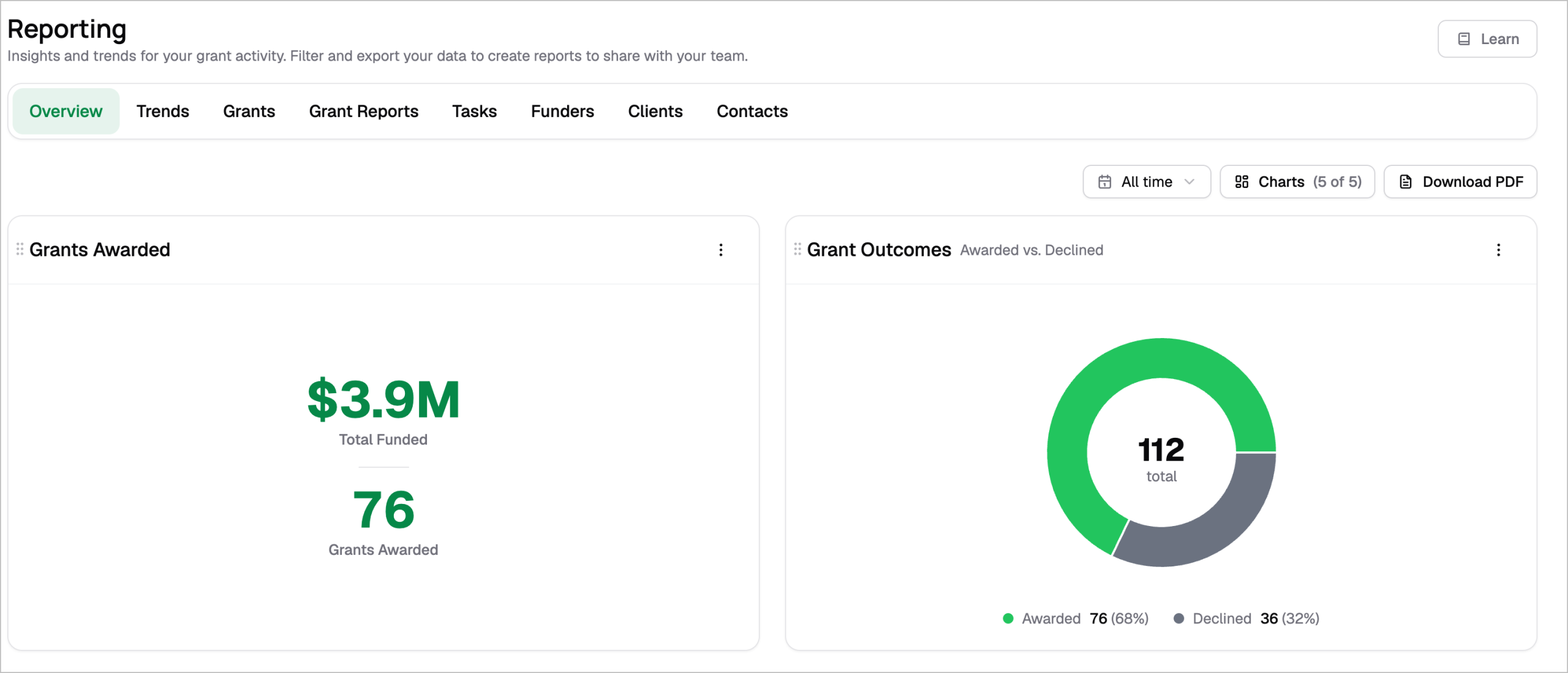Click the Grants Awarded card title

100,250
